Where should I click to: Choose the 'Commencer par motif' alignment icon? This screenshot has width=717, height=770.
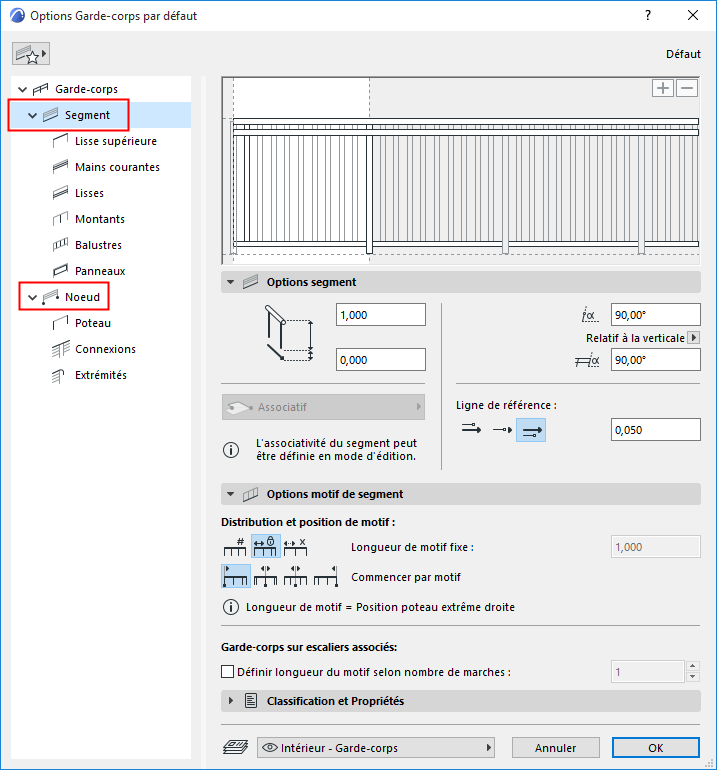[236, 576]
